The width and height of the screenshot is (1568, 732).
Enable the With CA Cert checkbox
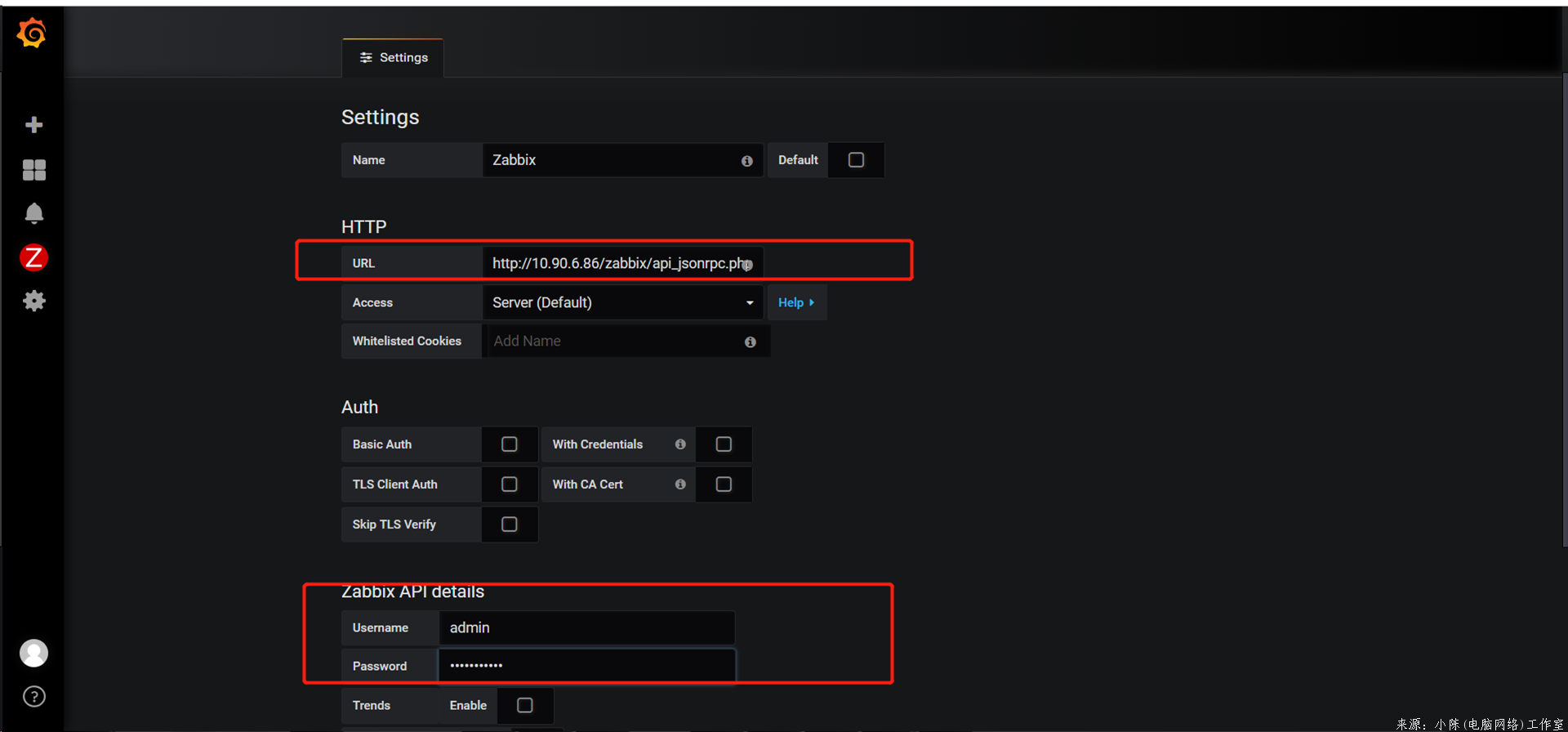coord(724,484)
